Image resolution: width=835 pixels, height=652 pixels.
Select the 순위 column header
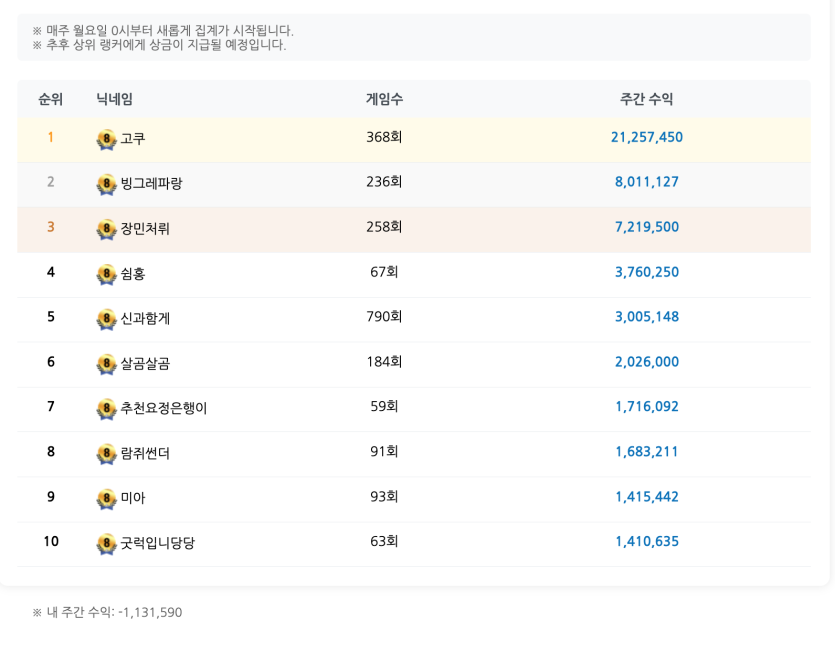[x=51, y=99]
